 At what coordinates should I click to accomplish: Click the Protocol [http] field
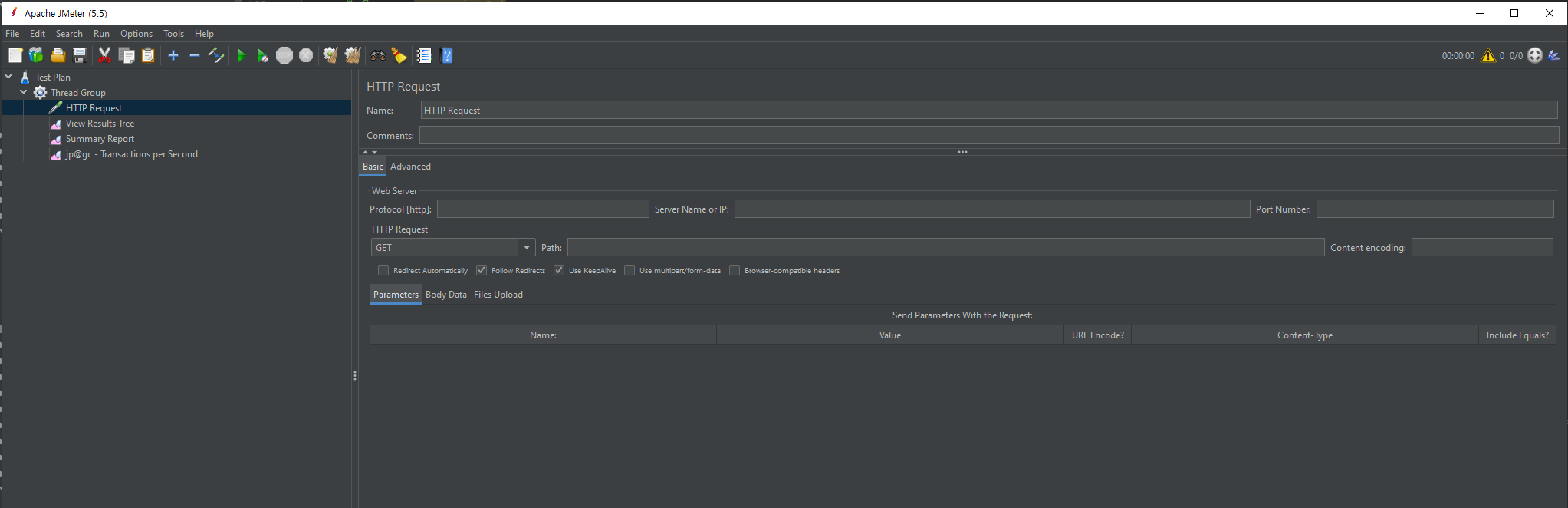coord(543,209)
